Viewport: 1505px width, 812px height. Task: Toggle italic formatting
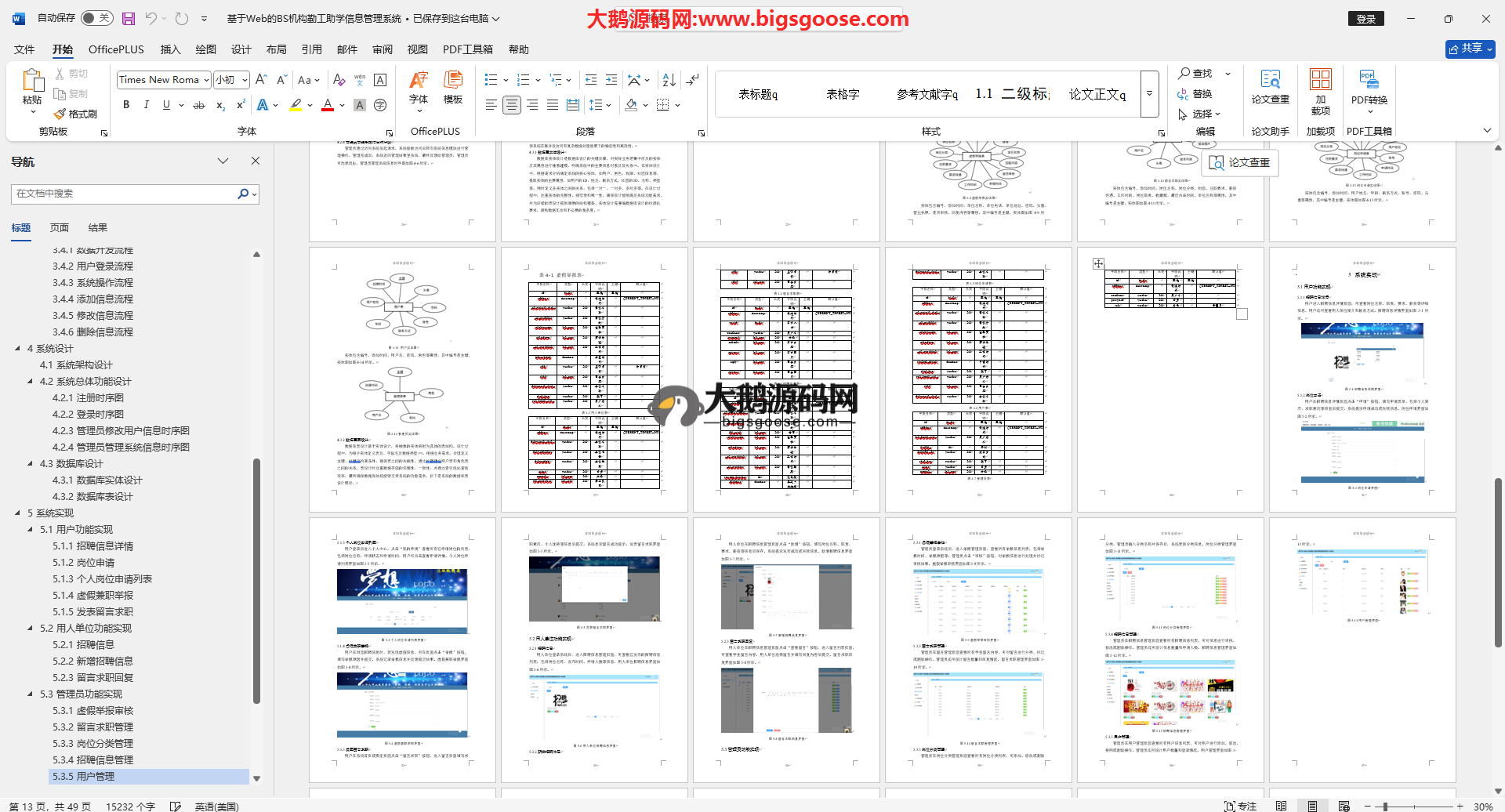click(146, 105)
